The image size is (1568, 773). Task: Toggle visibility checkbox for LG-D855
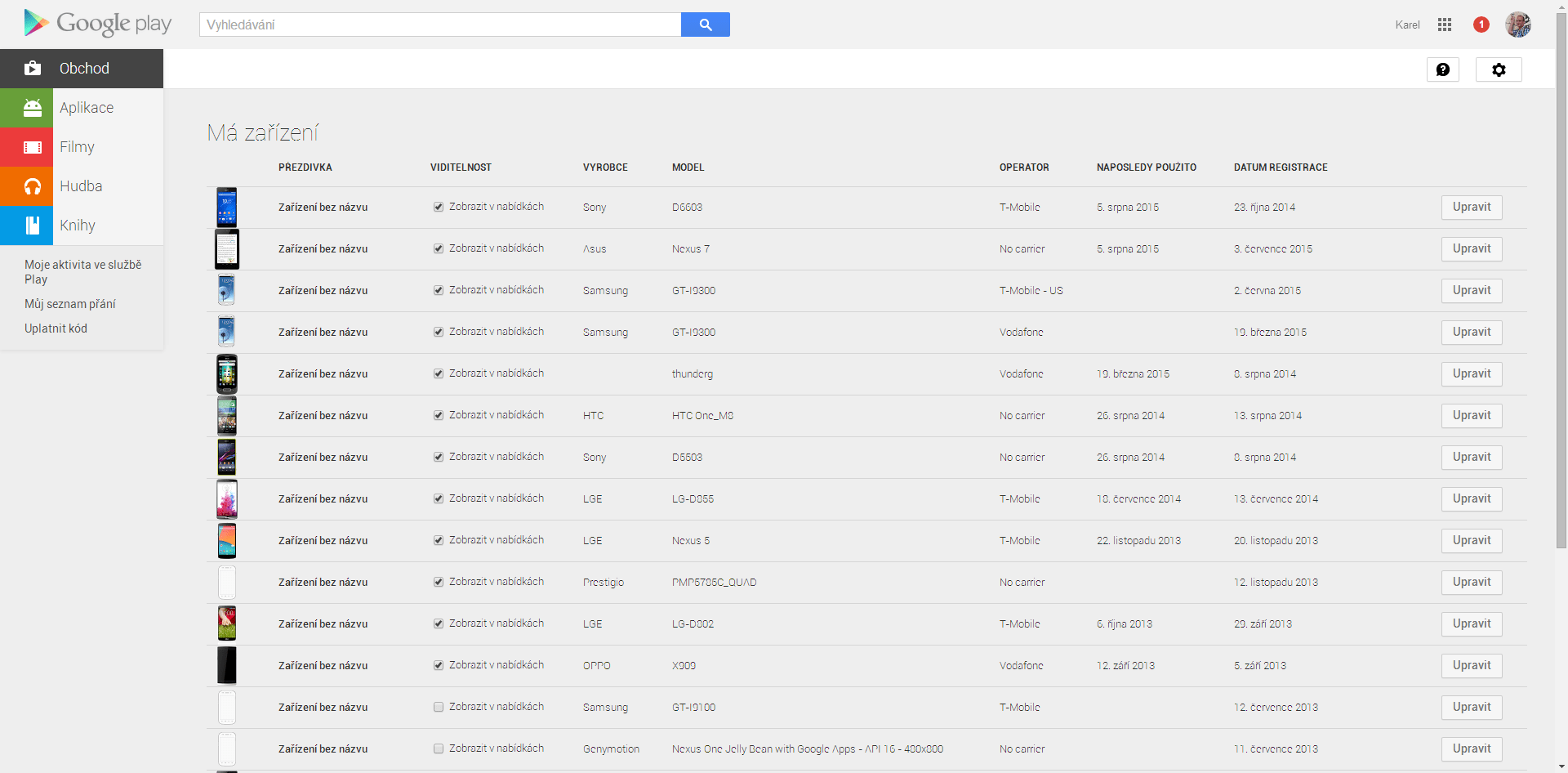point(439,498)
